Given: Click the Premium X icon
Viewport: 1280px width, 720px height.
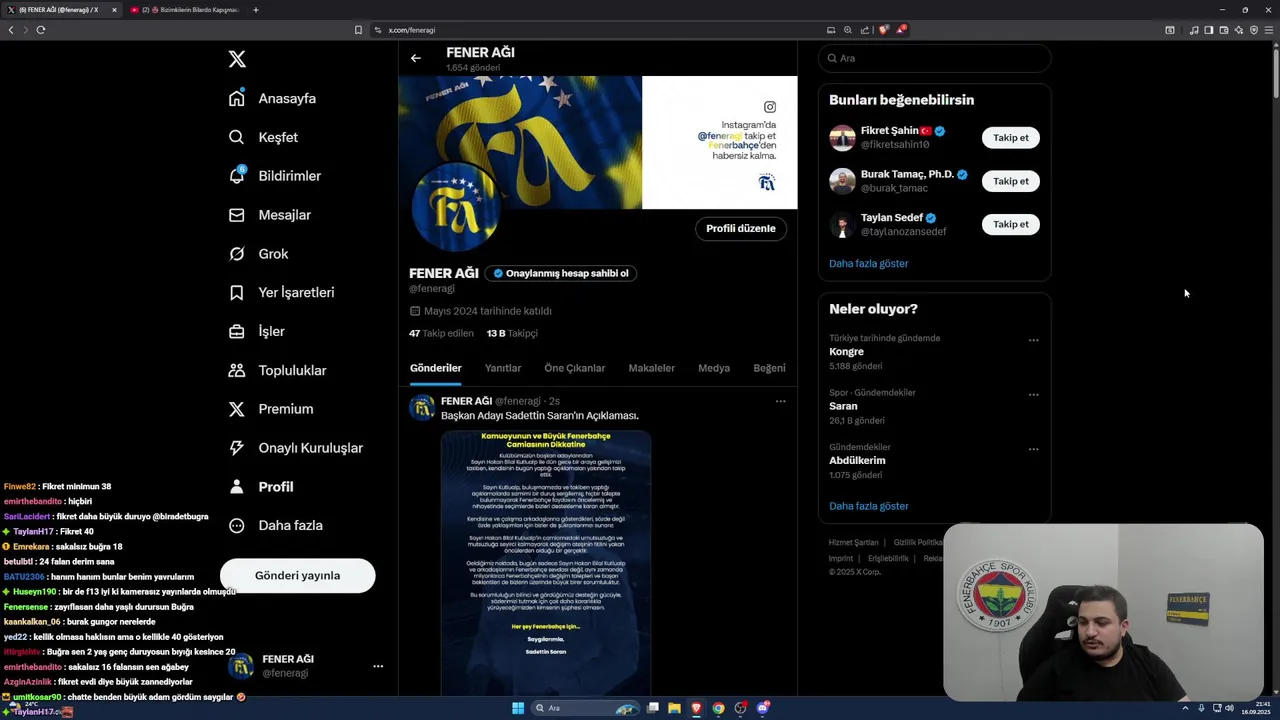Looking at the screenshot, I should 237,409.
